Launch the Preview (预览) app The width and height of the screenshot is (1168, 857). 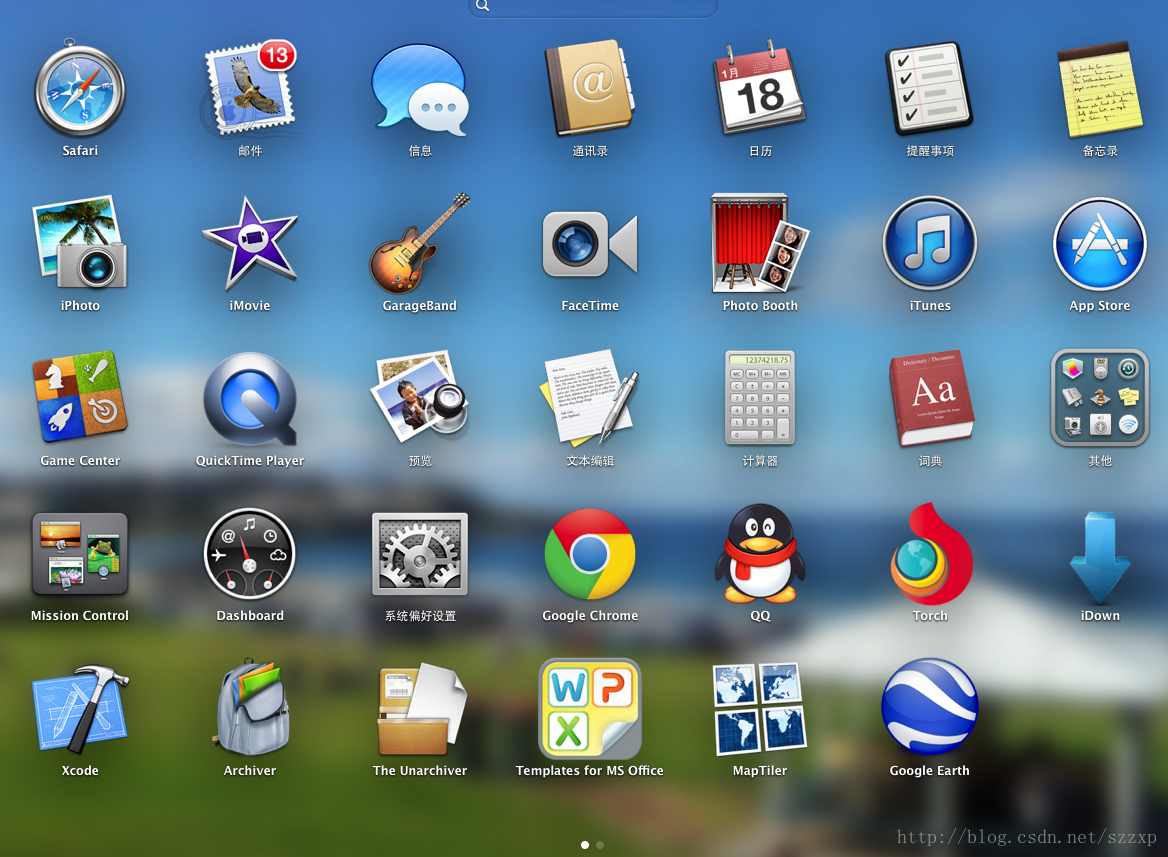click(420, 398)
